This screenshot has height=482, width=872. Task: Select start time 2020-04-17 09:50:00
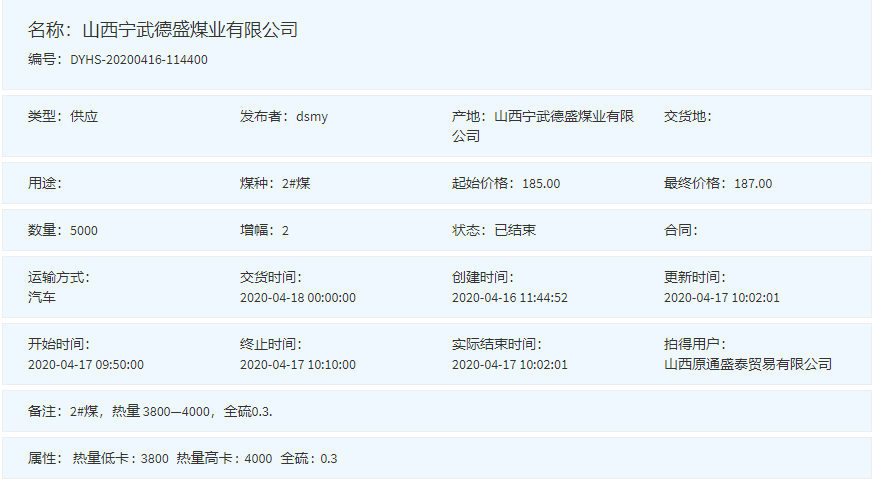[x=86, y=365]
